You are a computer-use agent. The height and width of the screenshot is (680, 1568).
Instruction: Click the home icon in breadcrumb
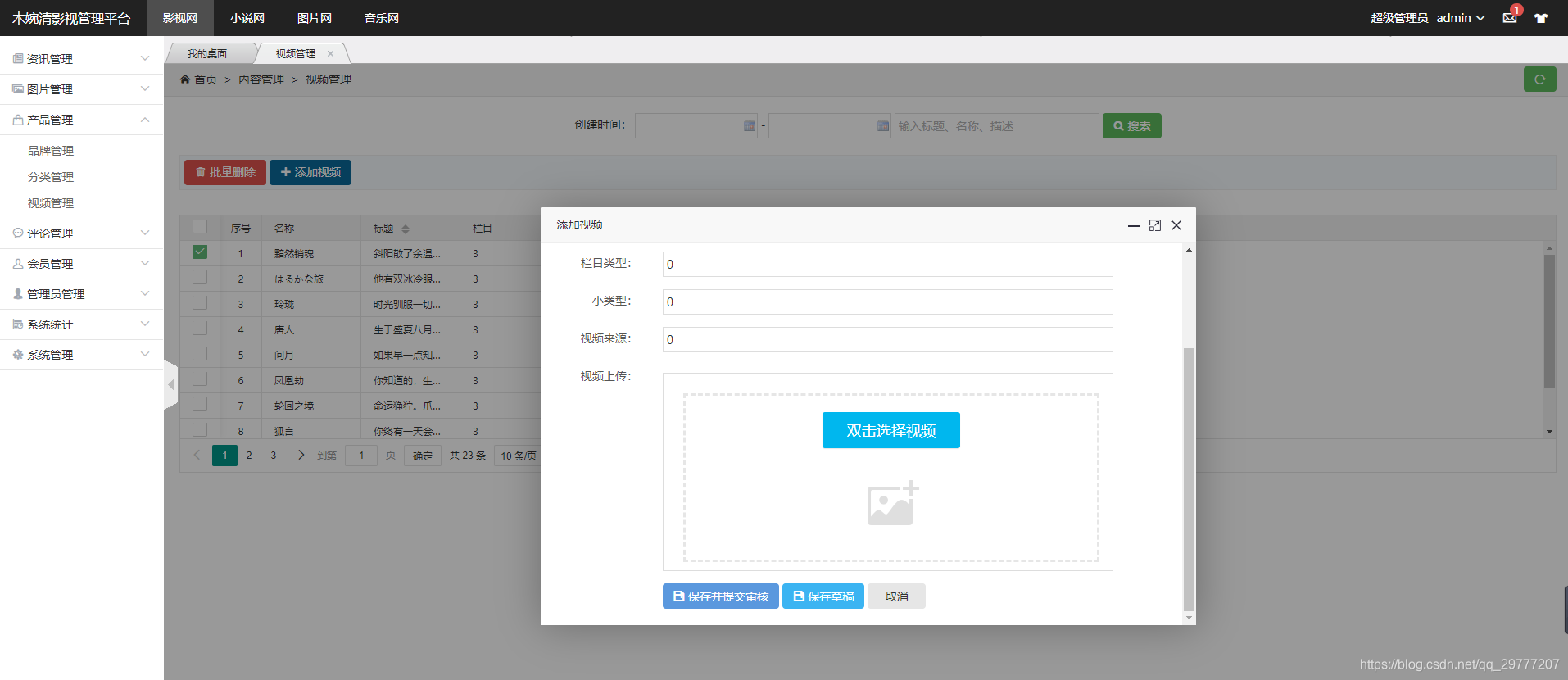[x=185, y=79]
